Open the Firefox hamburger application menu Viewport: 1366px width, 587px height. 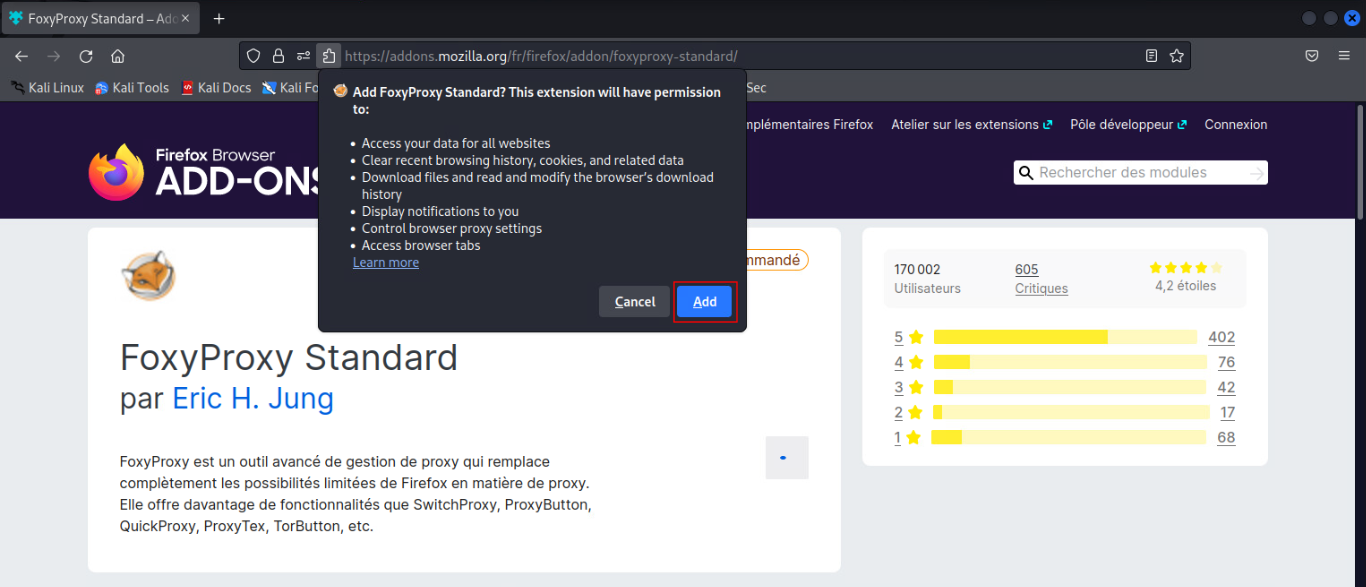coord(1344,56)
